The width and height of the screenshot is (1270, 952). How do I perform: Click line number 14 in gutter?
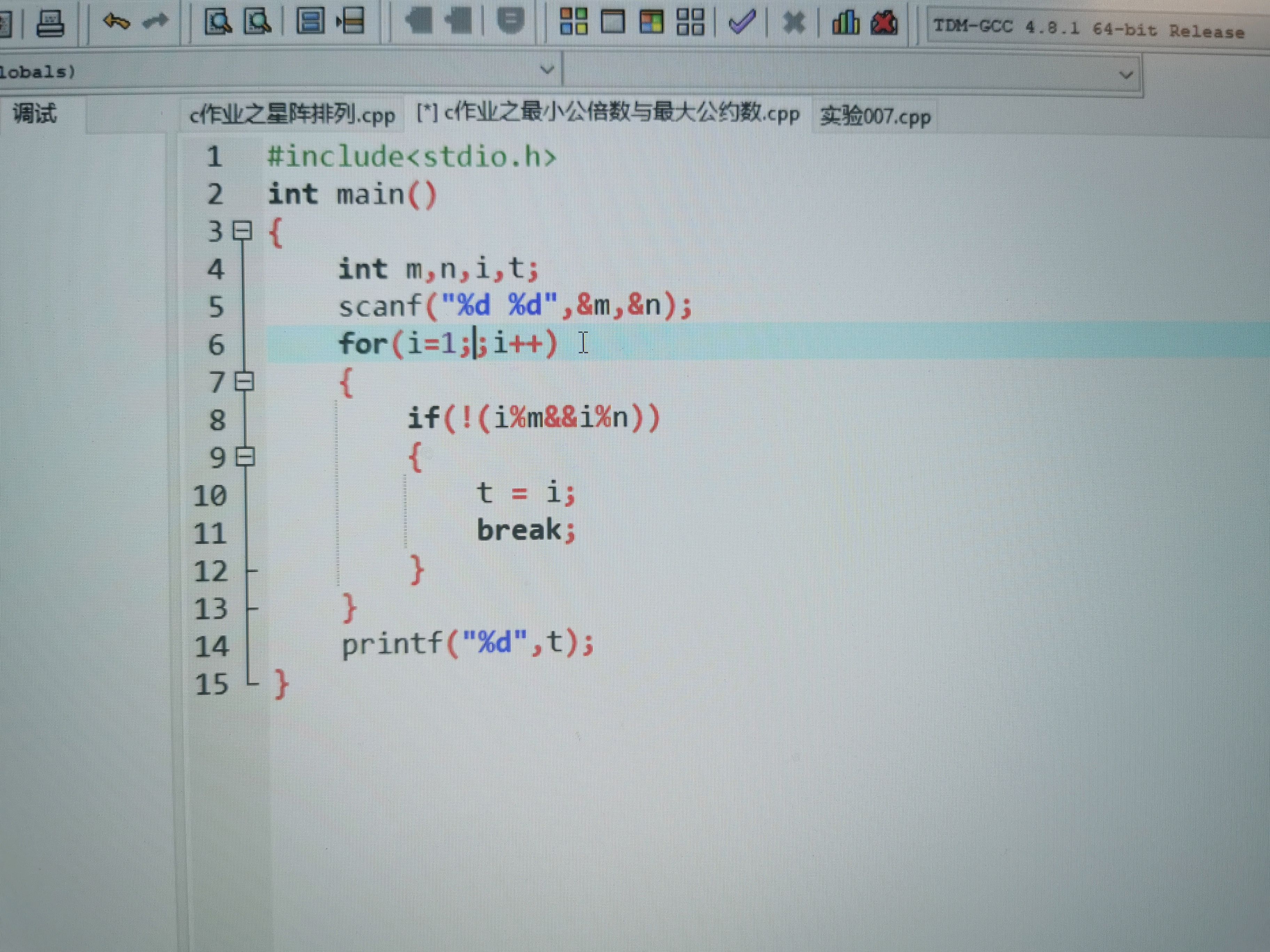(x=211, y=646)
